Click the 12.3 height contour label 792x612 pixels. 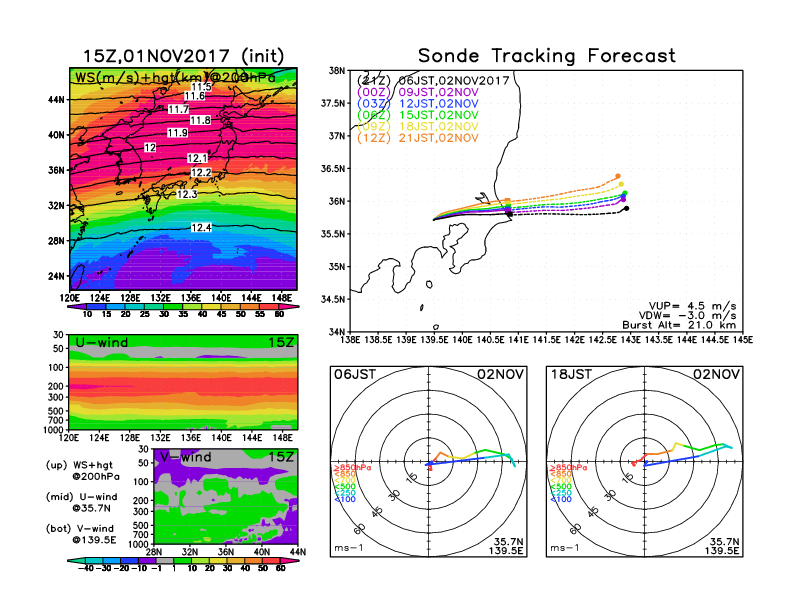[x=187, y=194]
